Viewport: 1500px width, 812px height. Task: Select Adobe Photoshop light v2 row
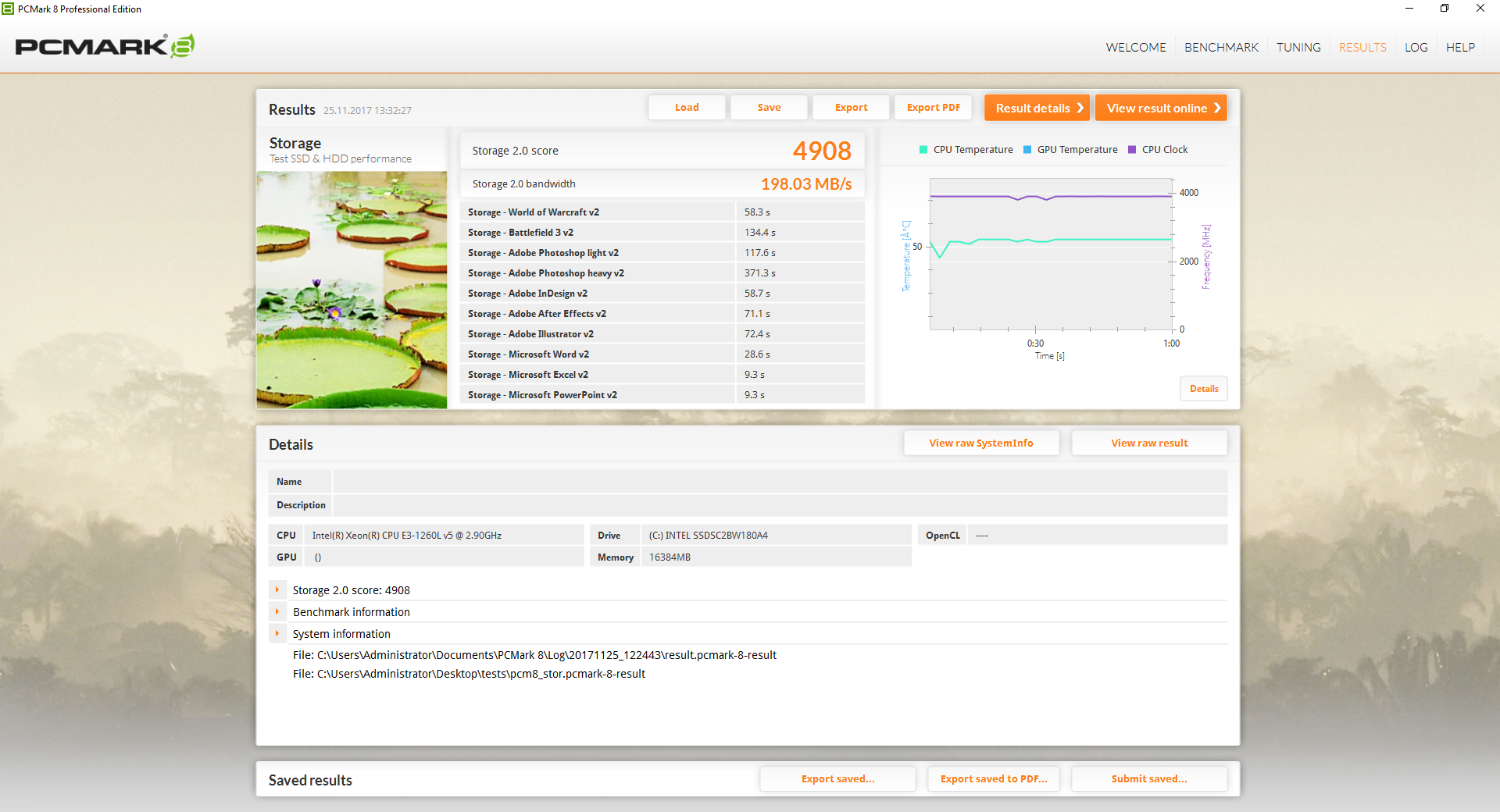tap(662, 253)
